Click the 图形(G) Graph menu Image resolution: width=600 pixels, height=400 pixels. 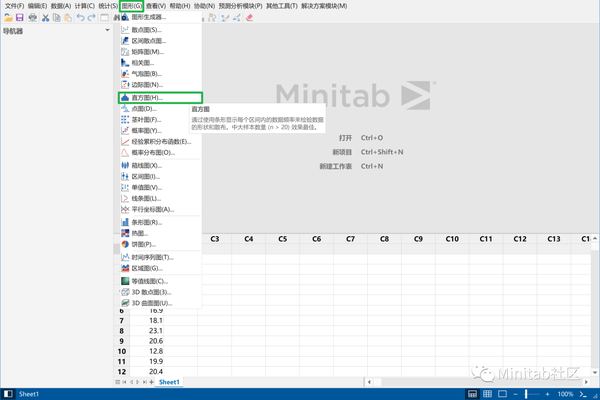(x=132, y=6)
